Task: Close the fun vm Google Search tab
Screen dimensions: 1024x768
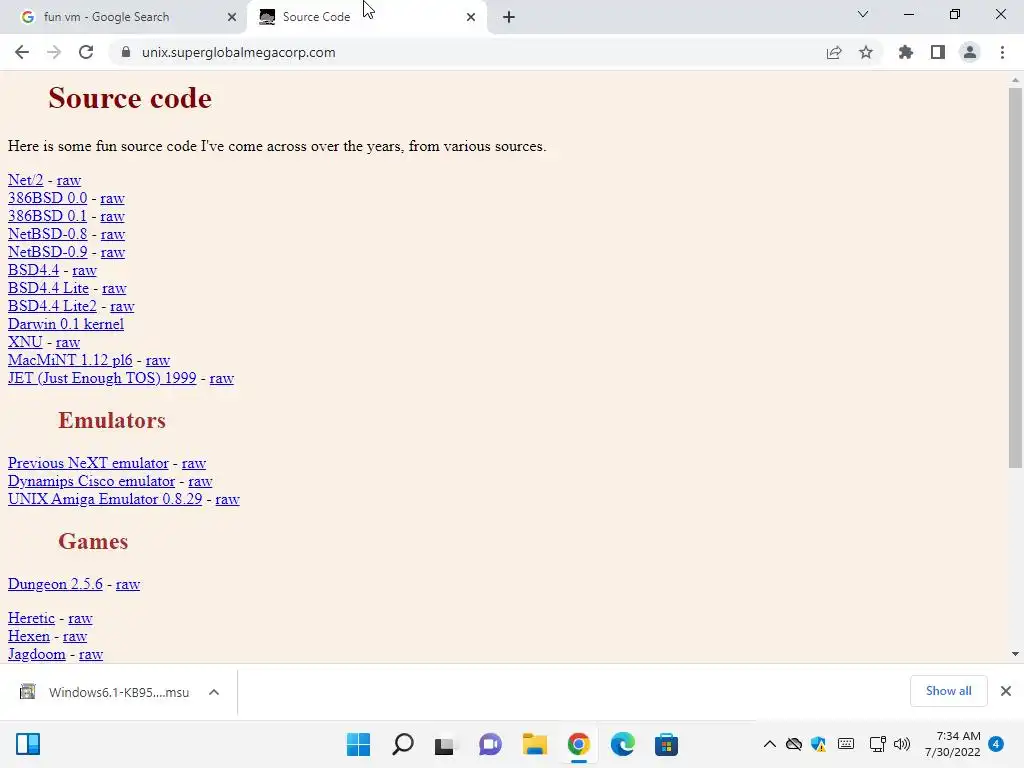Action: (x=232, y=17)
